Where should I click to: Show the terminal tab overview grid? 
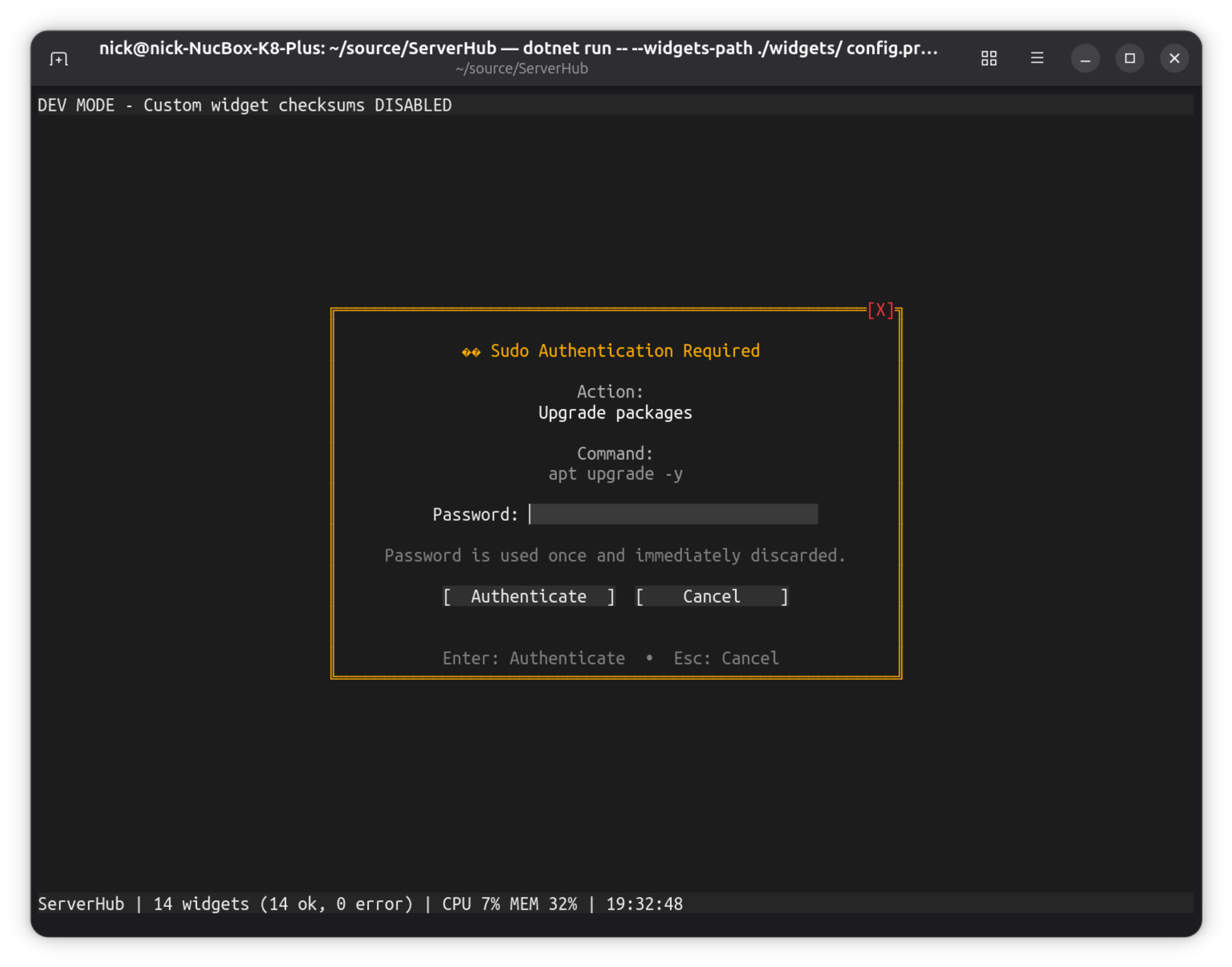point(989,58)
